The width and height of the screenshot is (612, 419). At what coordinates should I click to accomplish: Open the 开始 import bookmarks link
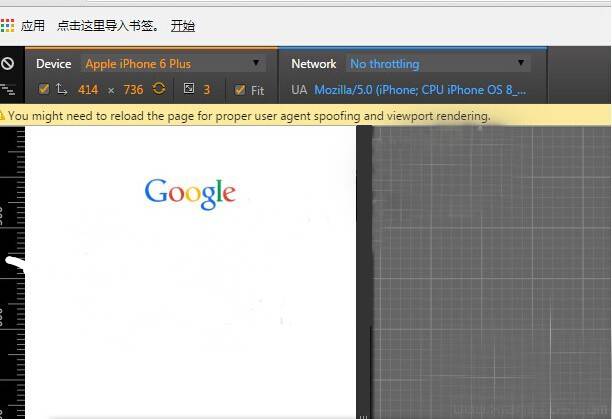tap(183, 26)
